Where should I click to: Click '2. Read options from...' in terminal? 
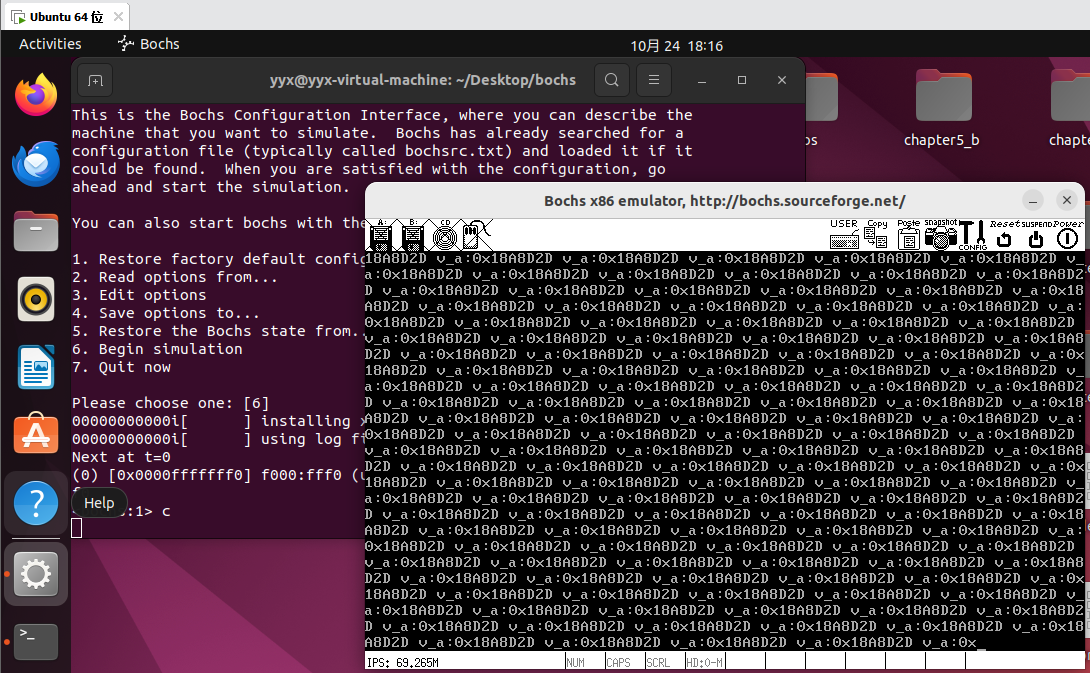(175, 277)
